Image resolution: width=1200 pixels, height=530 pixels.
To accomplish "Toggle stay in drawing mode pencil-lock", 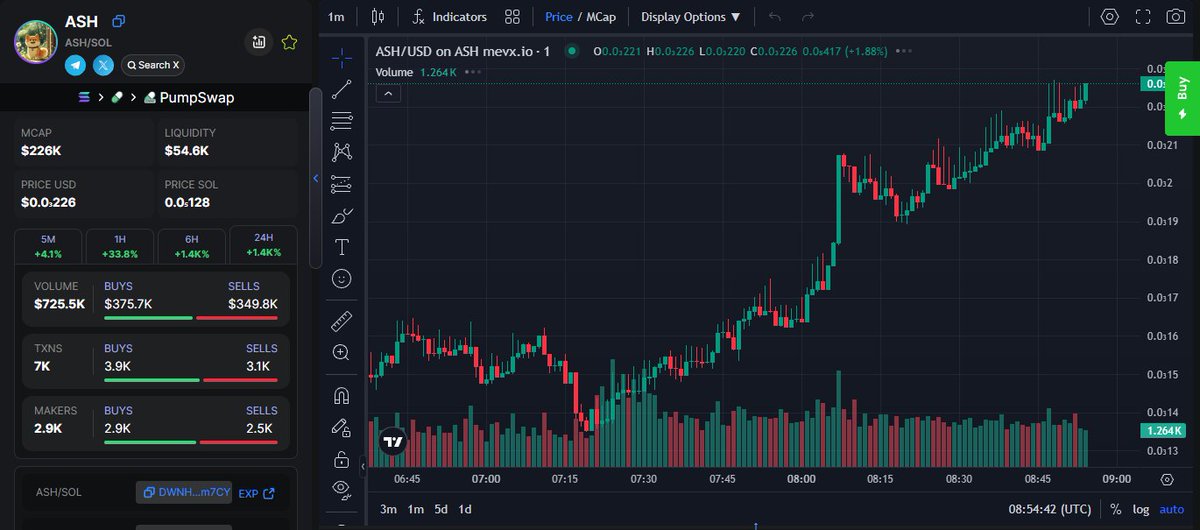I will (342, 427).
